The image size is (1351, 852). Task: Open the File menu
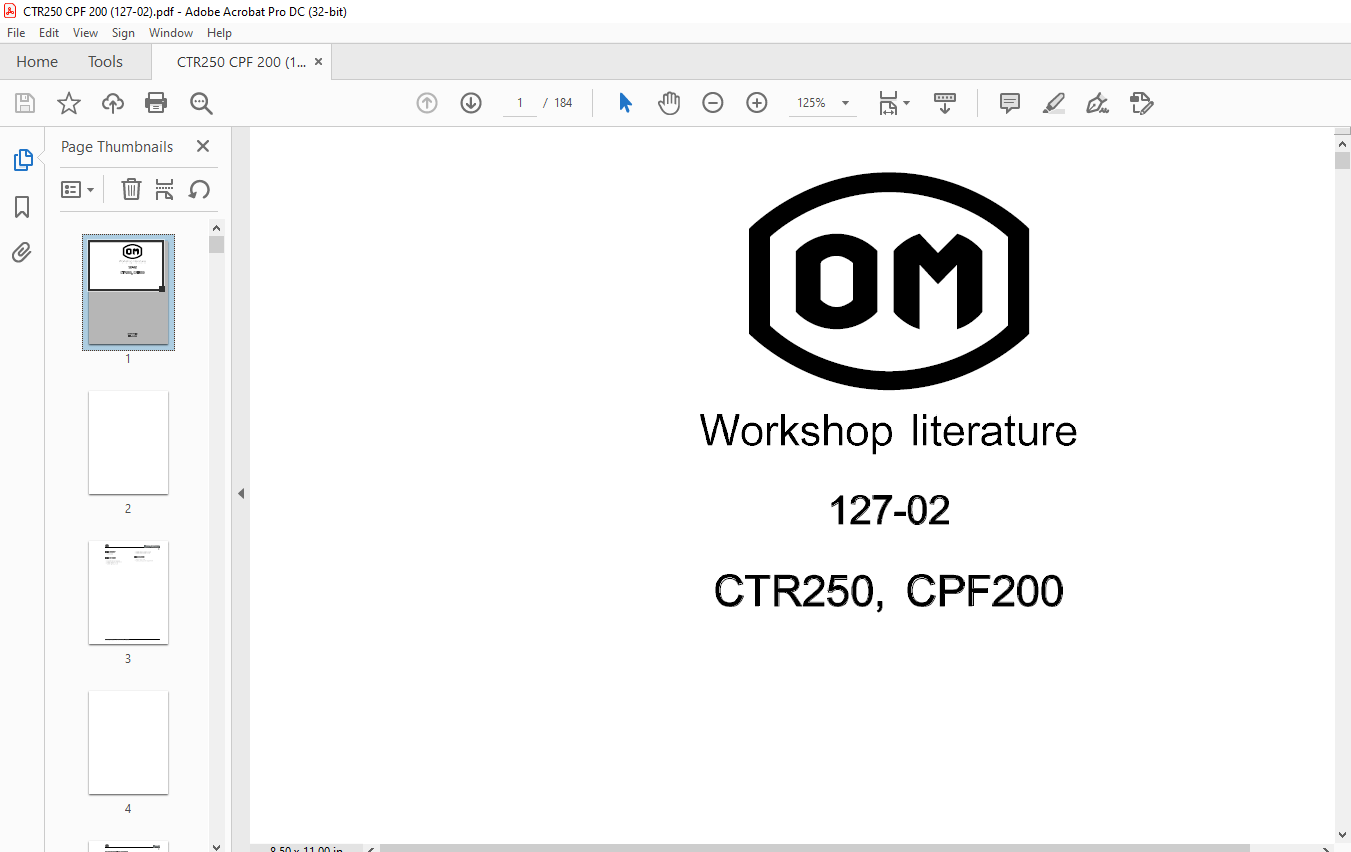[16, 33]
